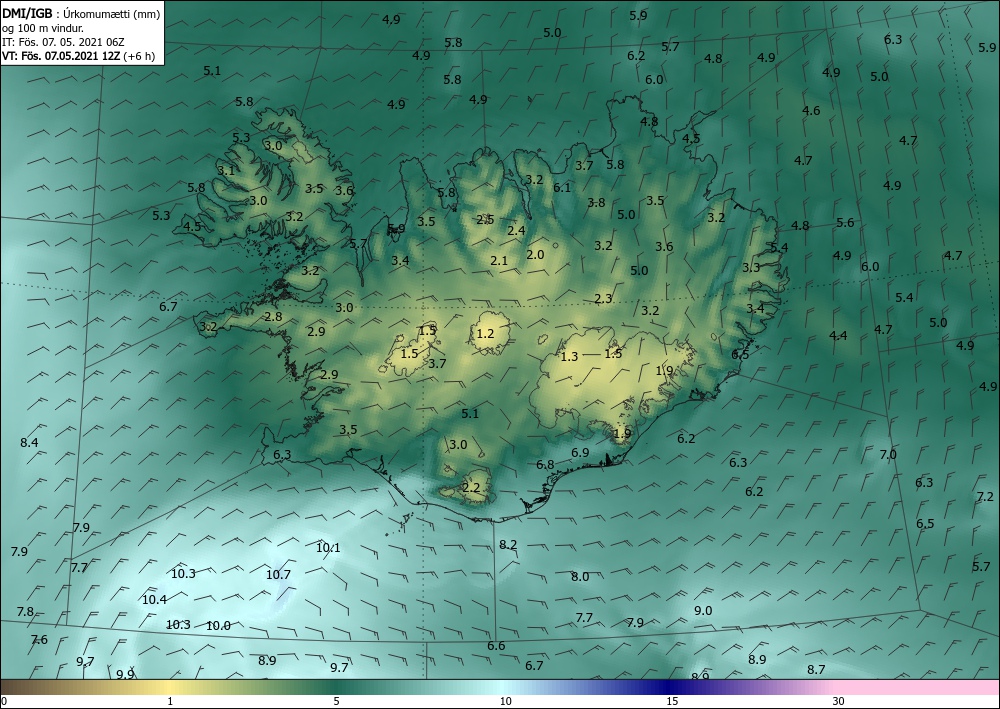Click the 3.8 value in north Iceland
Viewport: 1000px width, 709px height.
tap(596, 203)
